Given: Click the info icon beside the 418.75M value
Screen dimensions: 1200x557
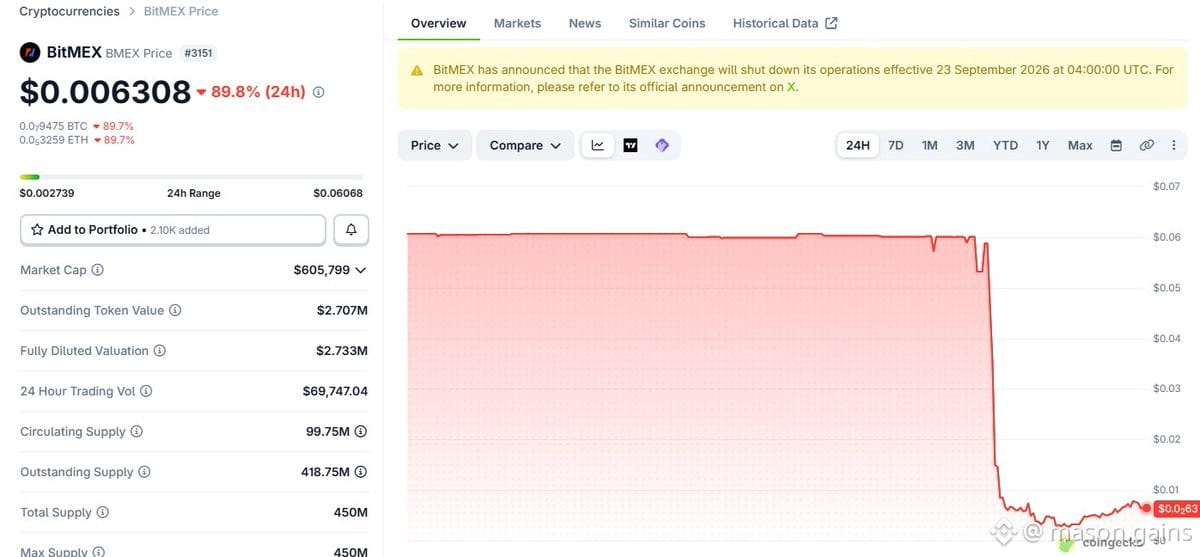Looking at the screenshot, I should (x=361, y=472).
